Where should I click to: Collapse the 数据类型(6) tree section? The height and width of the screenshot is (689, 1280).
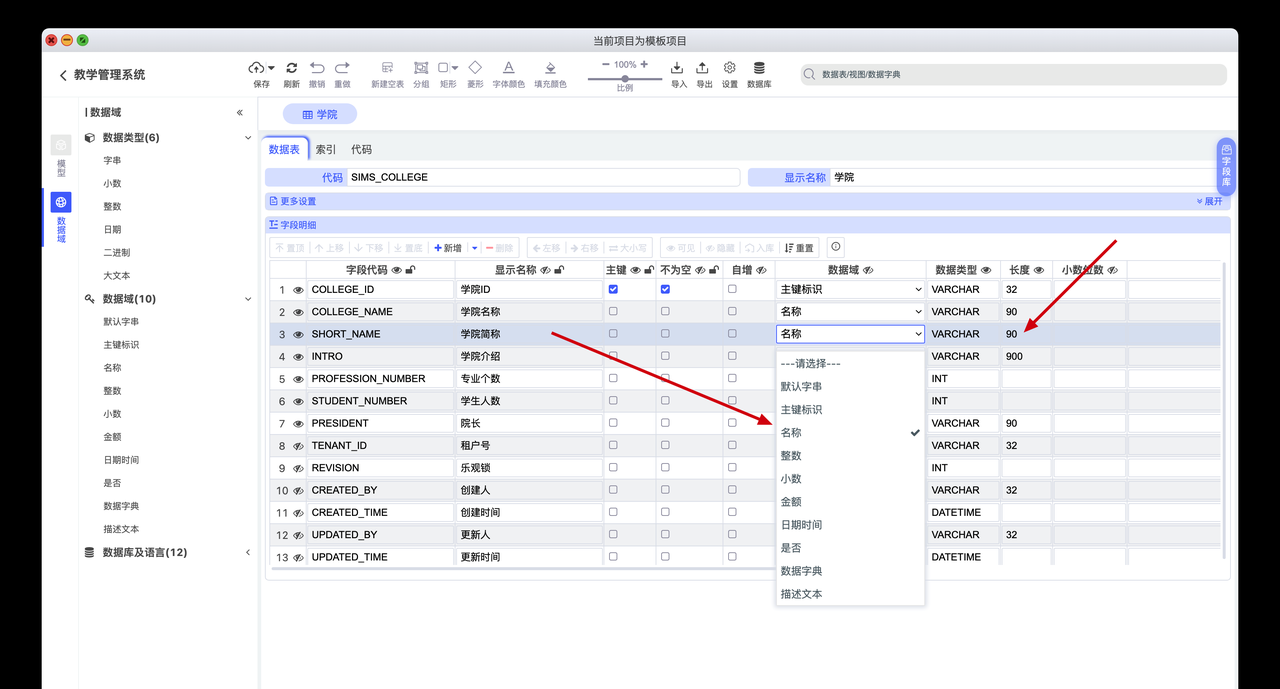tap(247, 137)
